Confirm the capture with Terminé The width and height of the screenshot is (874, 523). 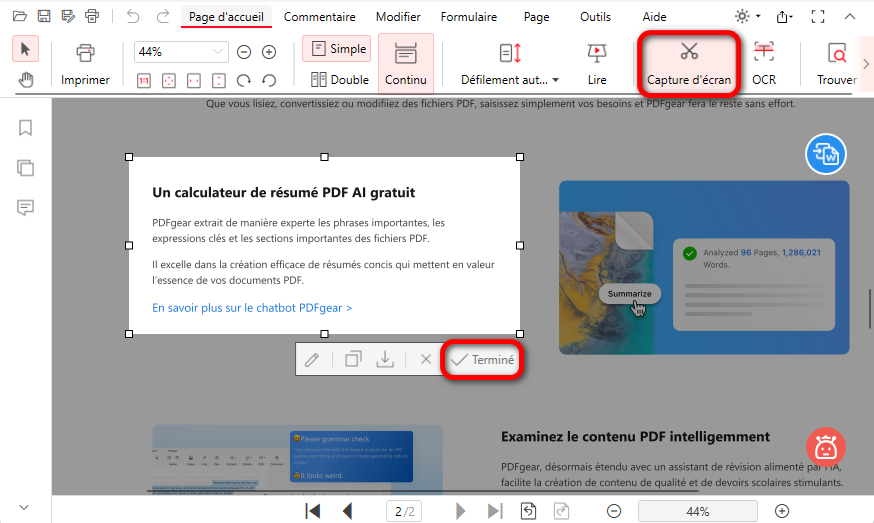tap(483, 360)
